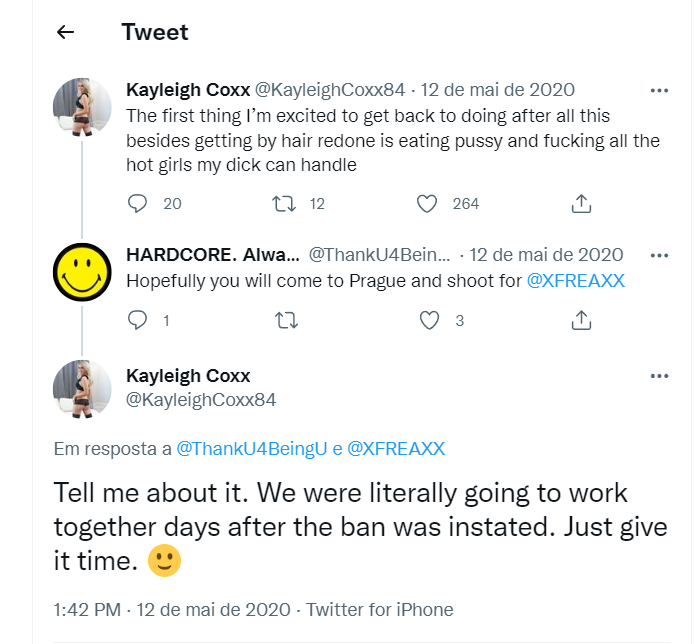Reply to the HARDCORE account's tweet
The height and width of the screenshot is (644, 695).
139,321
